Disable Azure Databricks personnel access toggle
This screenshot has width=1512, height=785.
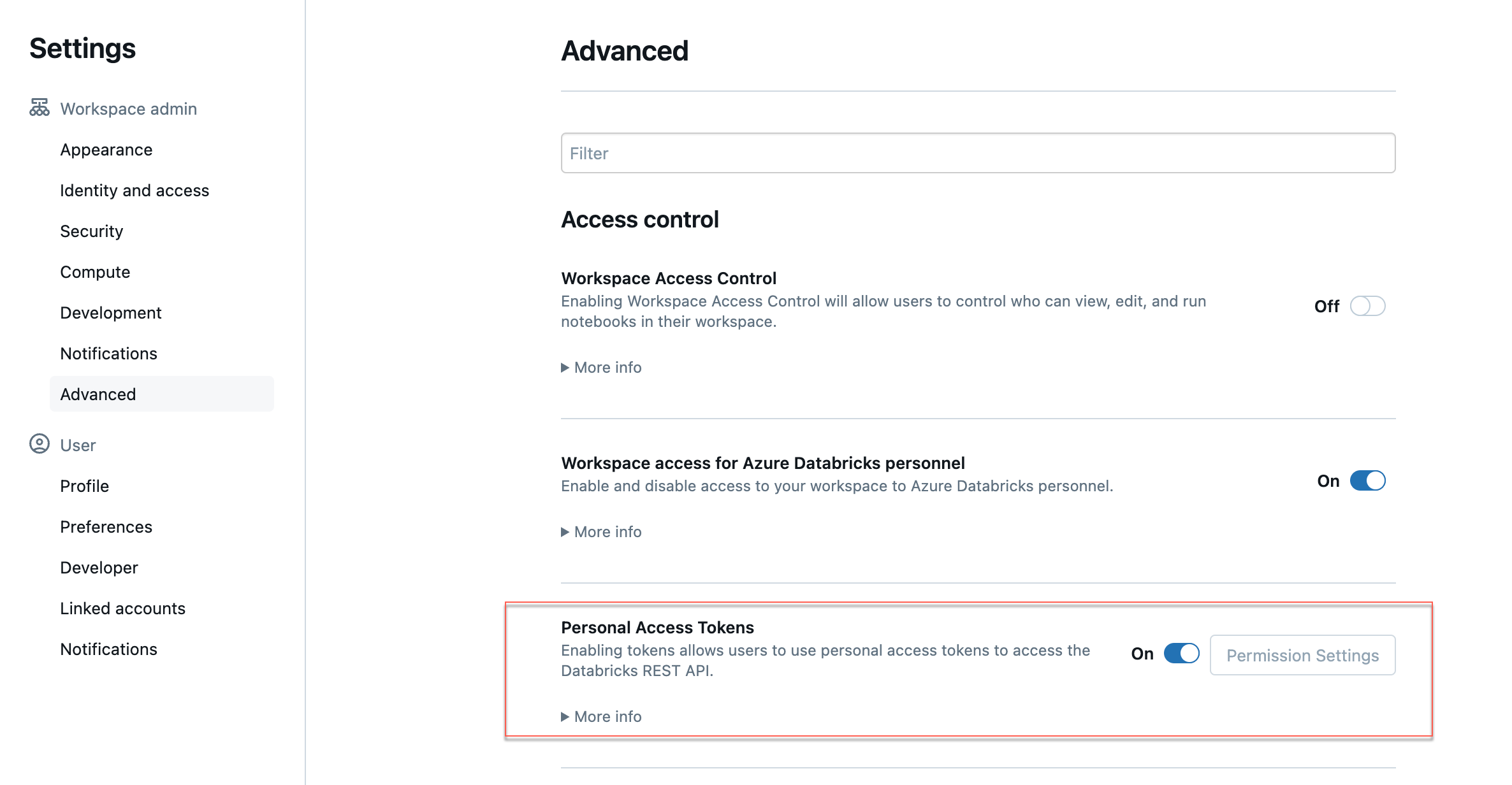(1367, 480)
